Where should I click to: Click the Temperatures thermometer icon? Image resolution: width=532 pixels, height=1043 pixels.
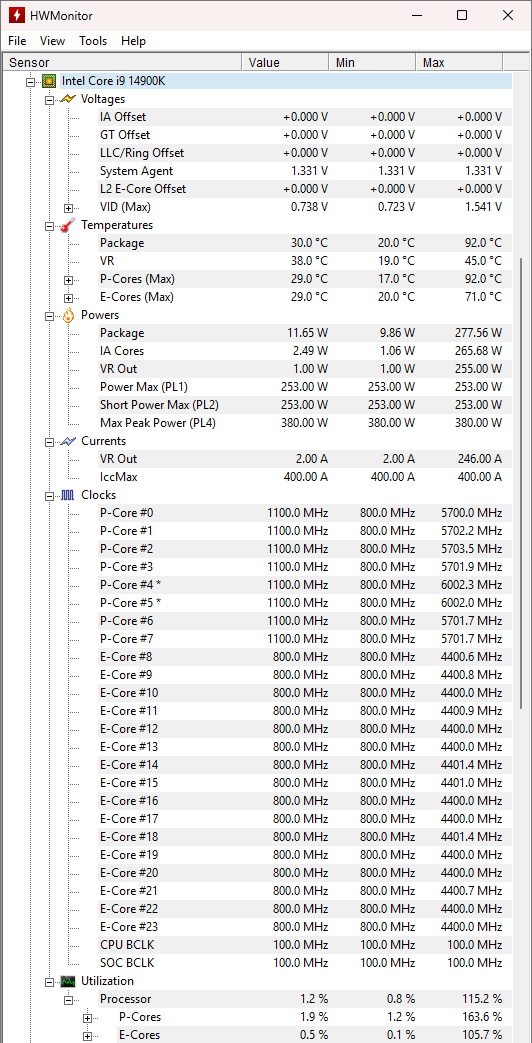point(68,225)
